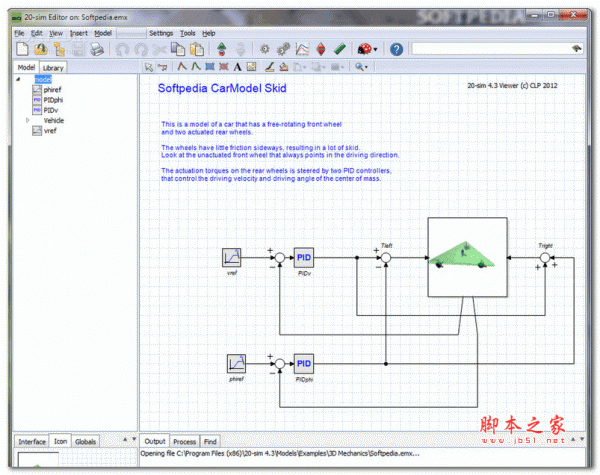The height and width of the screenshot is (475, 600).
Task: Open the simulator plot icon
Action: 302,49
